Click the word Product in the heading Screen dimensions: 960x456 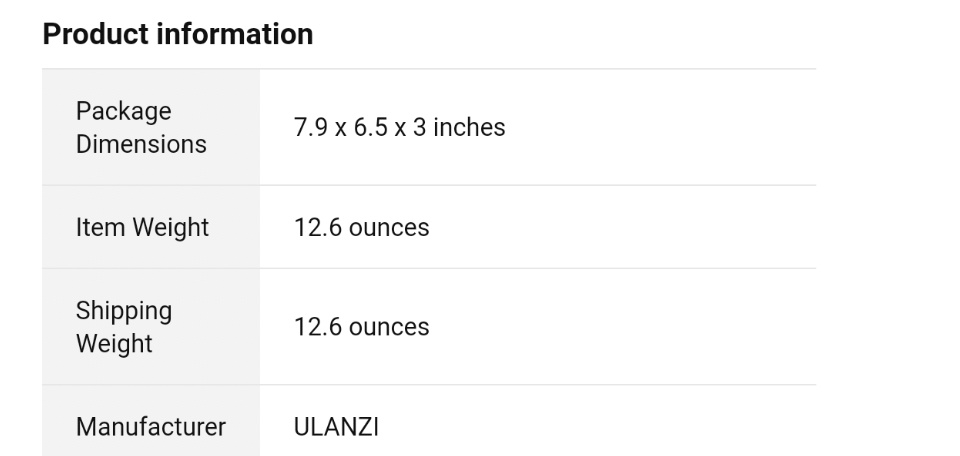click(x=92, y=34)
